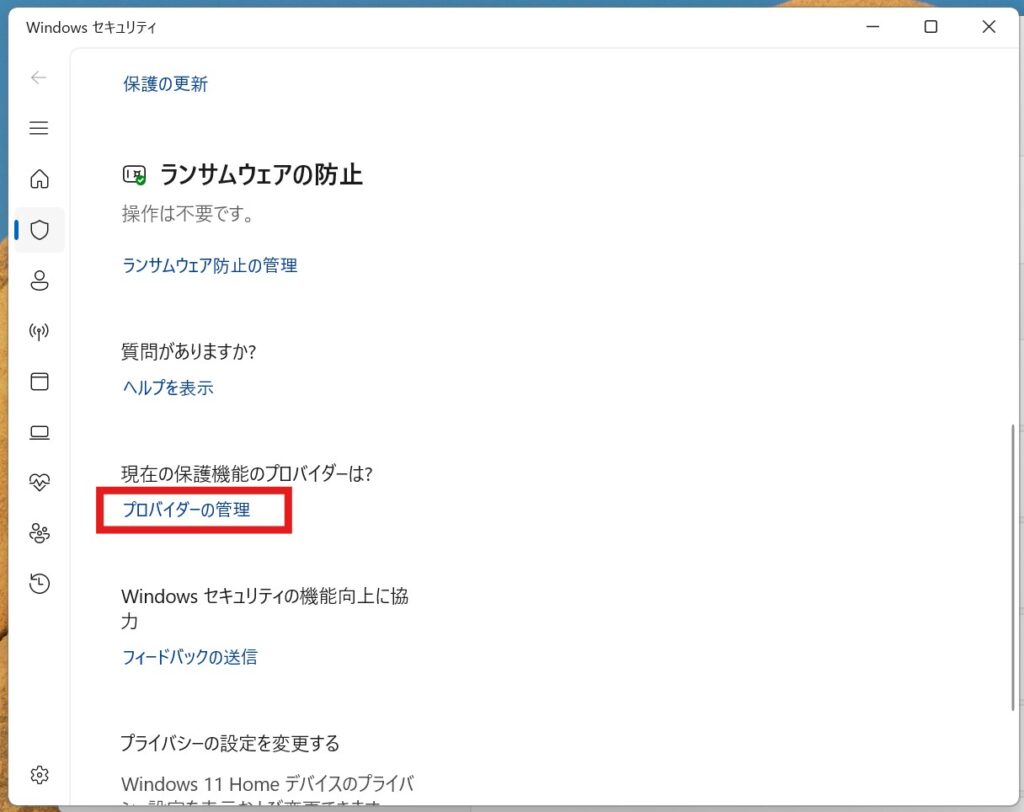Open Firewall & network protection icon
Screen dimensions: 1024x812
(39, 331)
